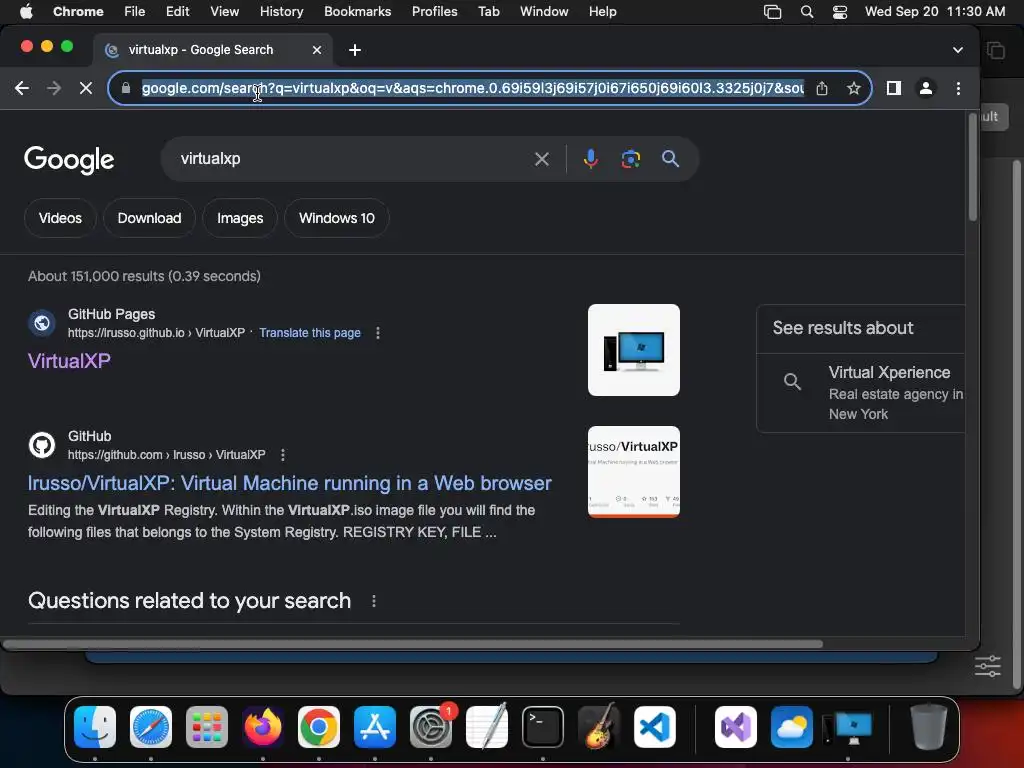
Task: Search by voice microphone icon
Action: coord(590,159)
